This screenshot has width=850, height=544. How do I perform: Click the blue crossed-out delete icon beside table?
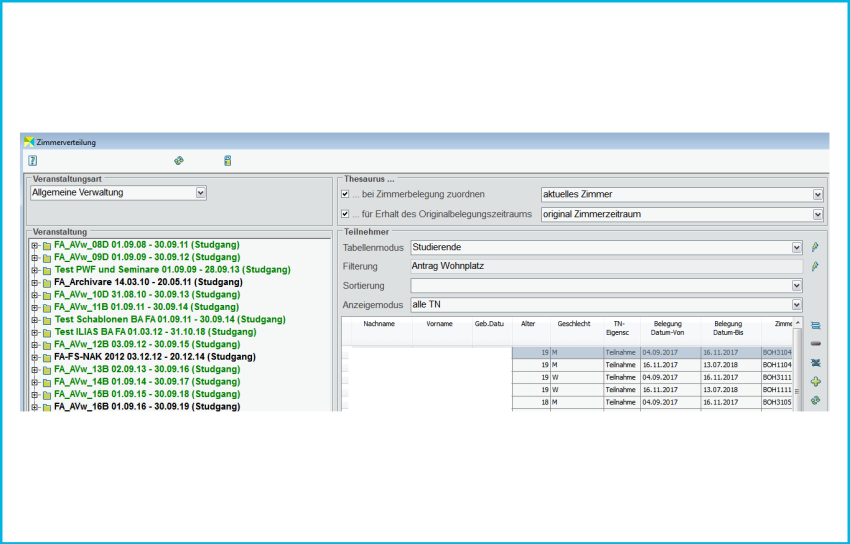pyautogui.click(x=816, y=363)
